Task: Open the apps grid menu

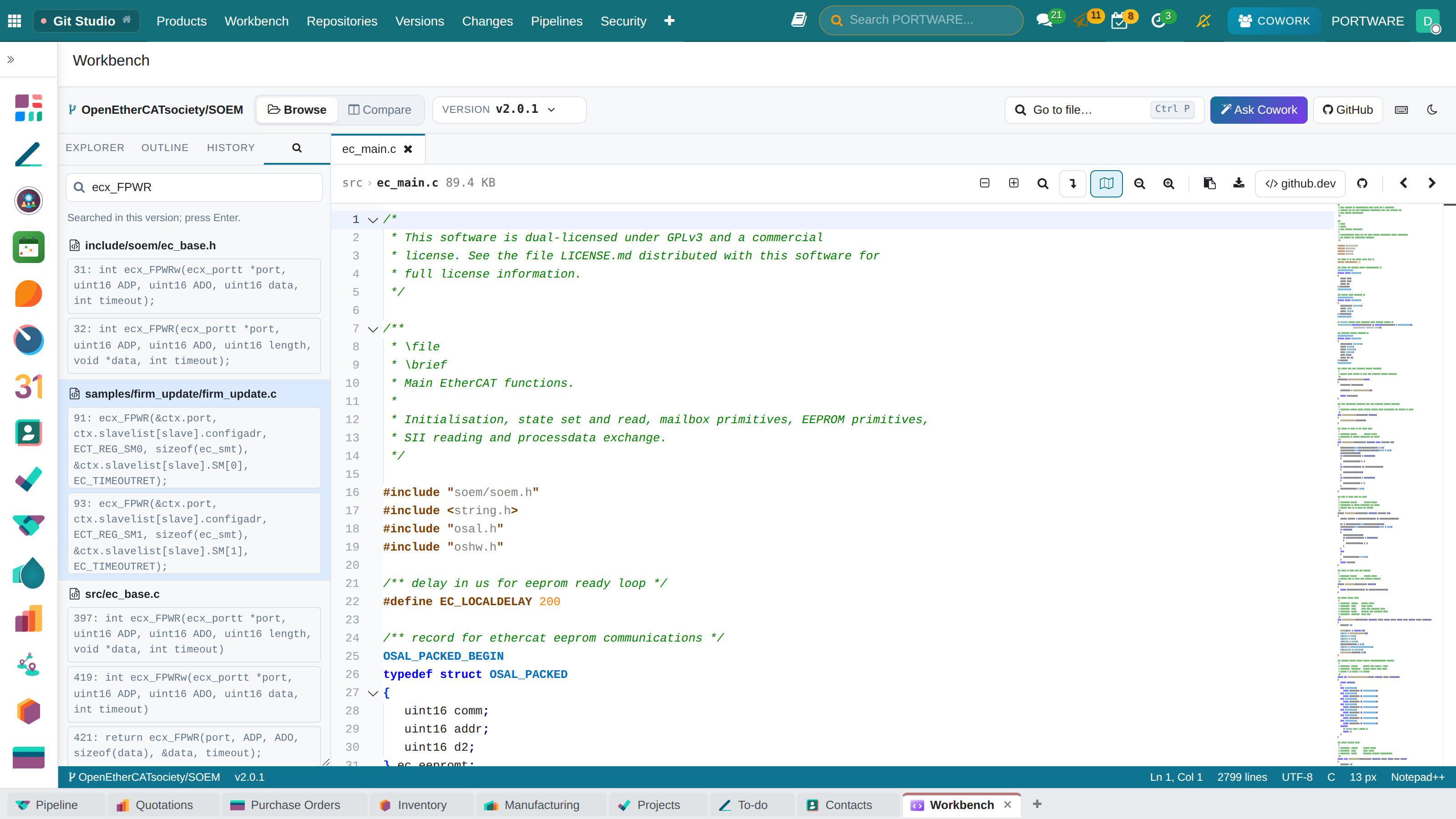Action: point(15,21)
